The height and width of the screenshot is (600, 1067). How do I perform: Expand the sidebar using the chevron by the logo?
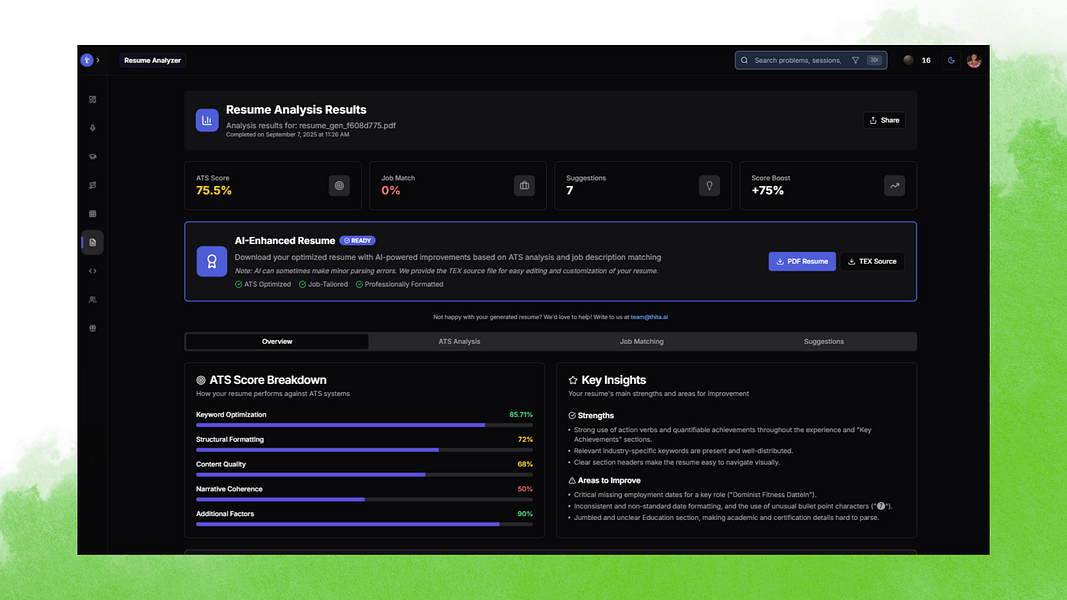[x=98, y=61]
